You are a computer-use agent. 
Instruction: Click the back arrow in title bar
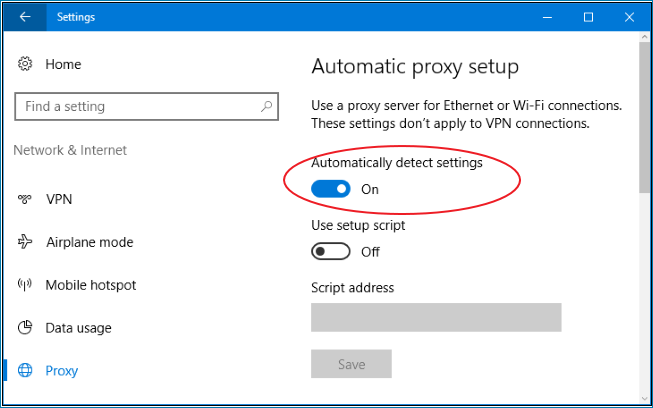pyautogui.click(x=25, y=17)
